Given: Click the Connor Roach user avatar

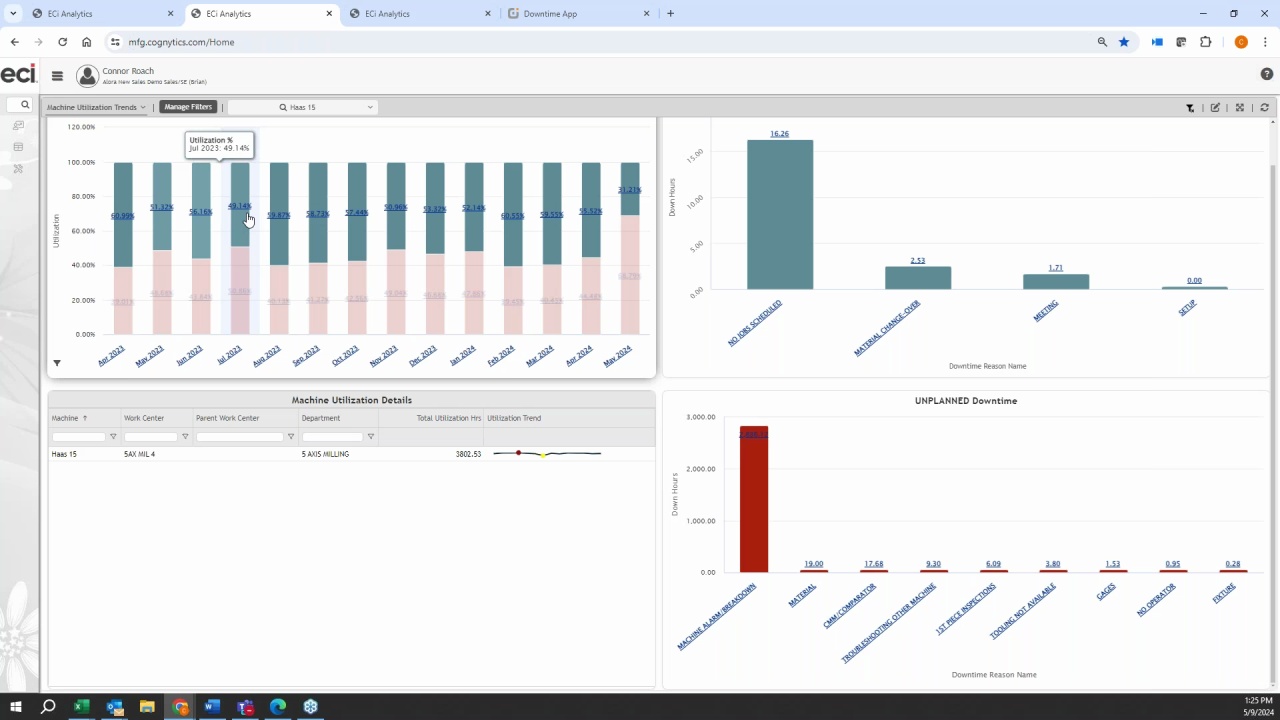Looking at the screenshot, I should point(87,76).
